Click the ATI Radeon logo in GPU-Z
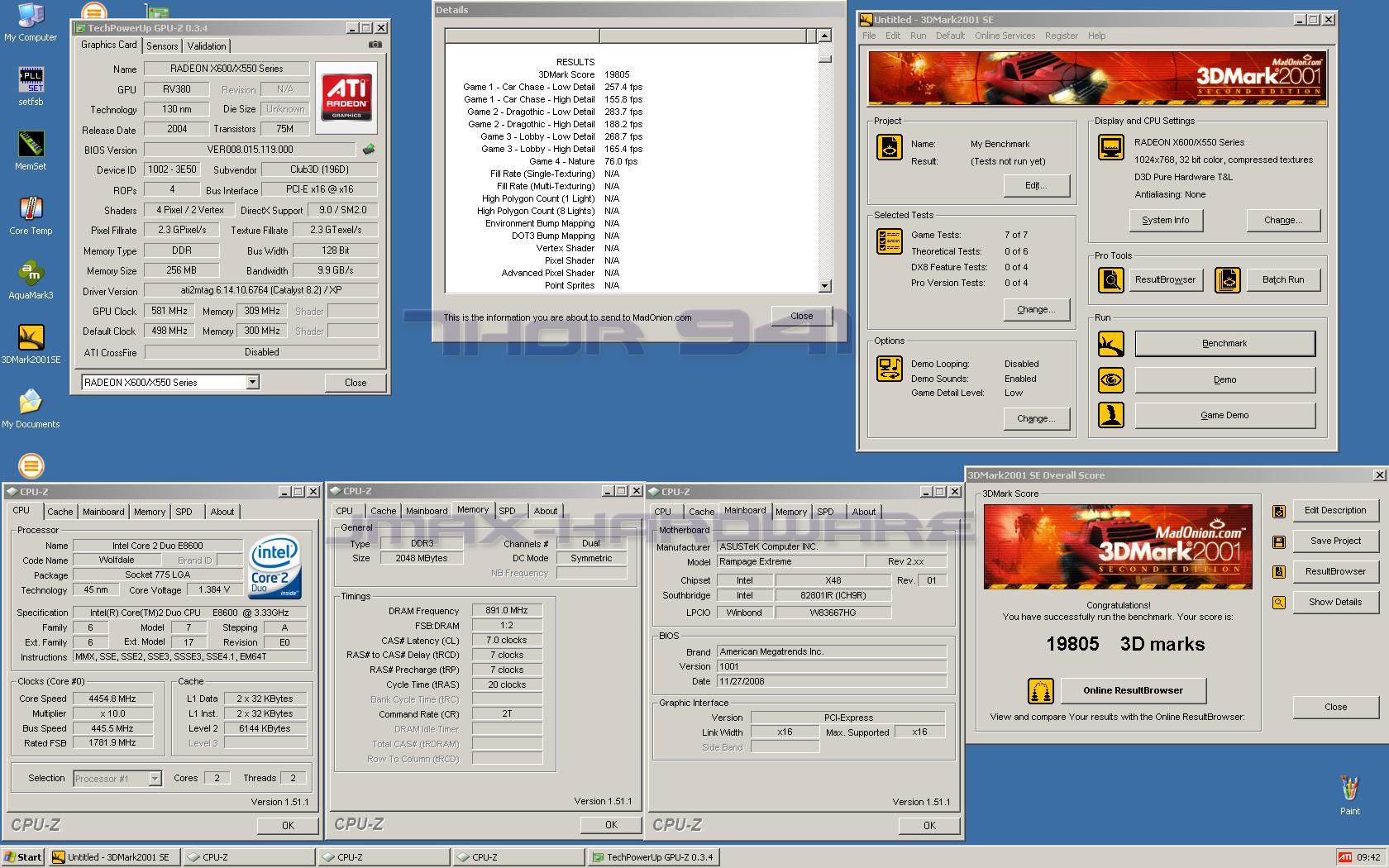The image size is (1389, 868). (x=346, y=98)
